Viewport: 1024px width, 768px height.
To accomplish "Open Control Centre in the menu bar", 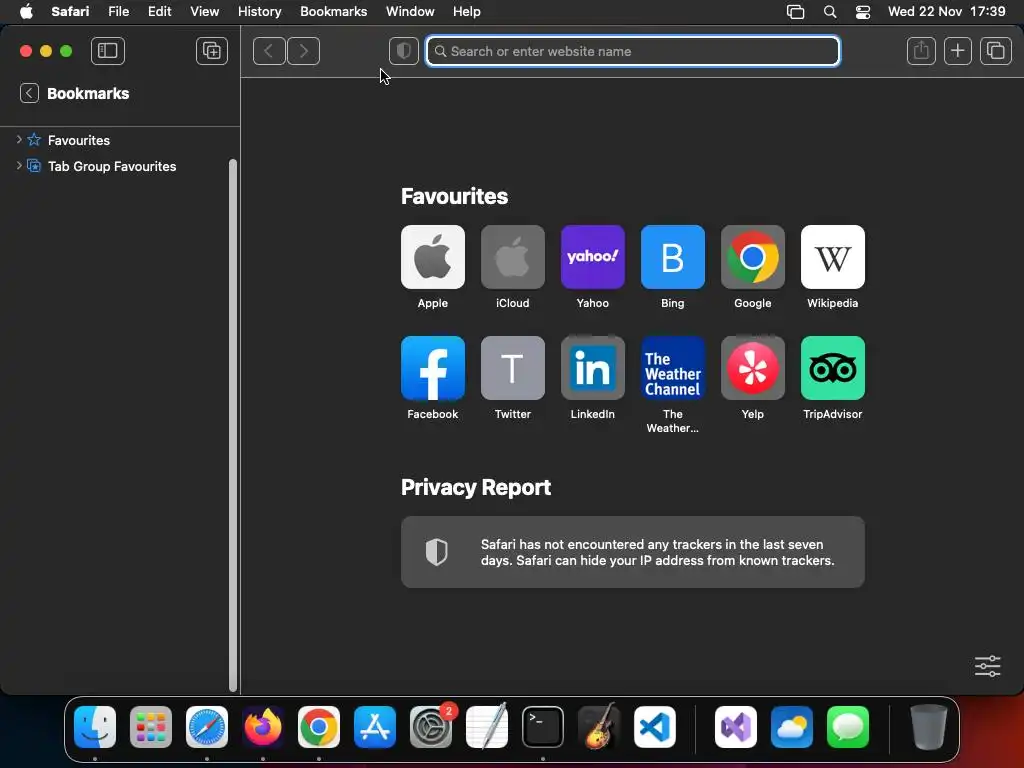I will coord(863,12).
